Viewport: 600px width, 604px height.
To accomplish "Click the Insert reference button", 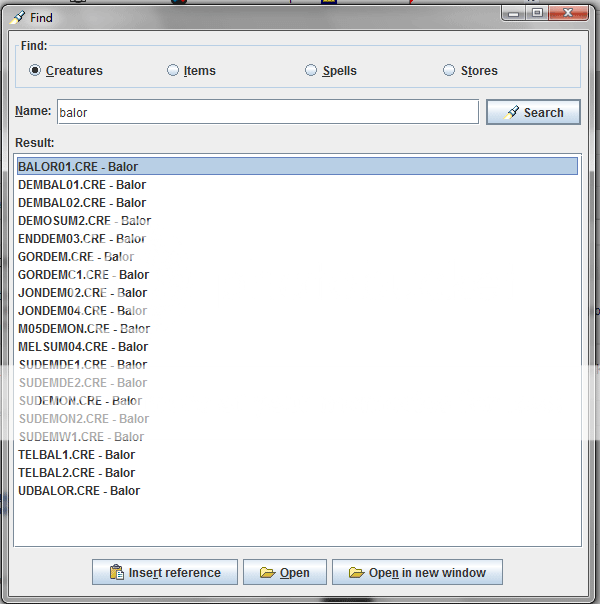I will click(x=165, y=573).
